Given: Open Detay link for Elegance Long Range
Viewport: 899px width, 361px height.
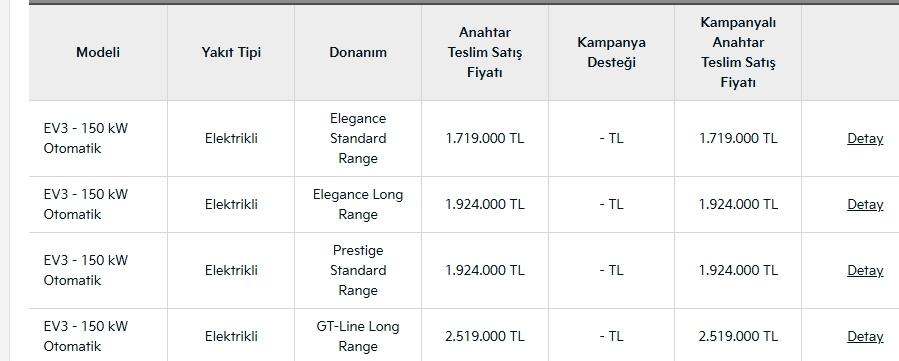Looking at the screenshot, I should pos(865,205).
